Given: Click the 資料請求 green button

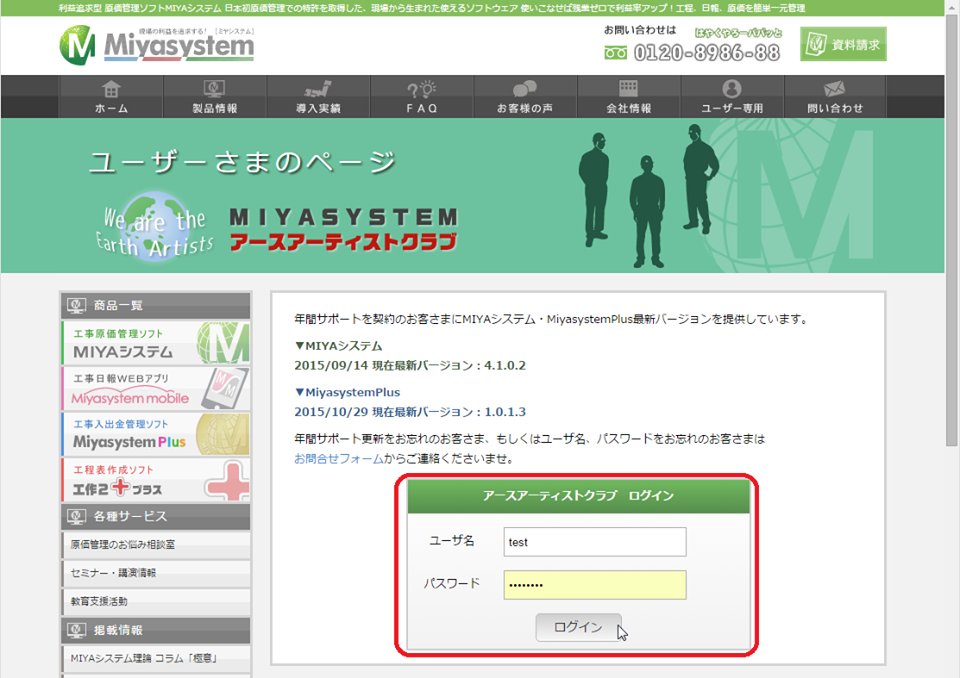Looking at the screenshot, I should tap(843, 44).
